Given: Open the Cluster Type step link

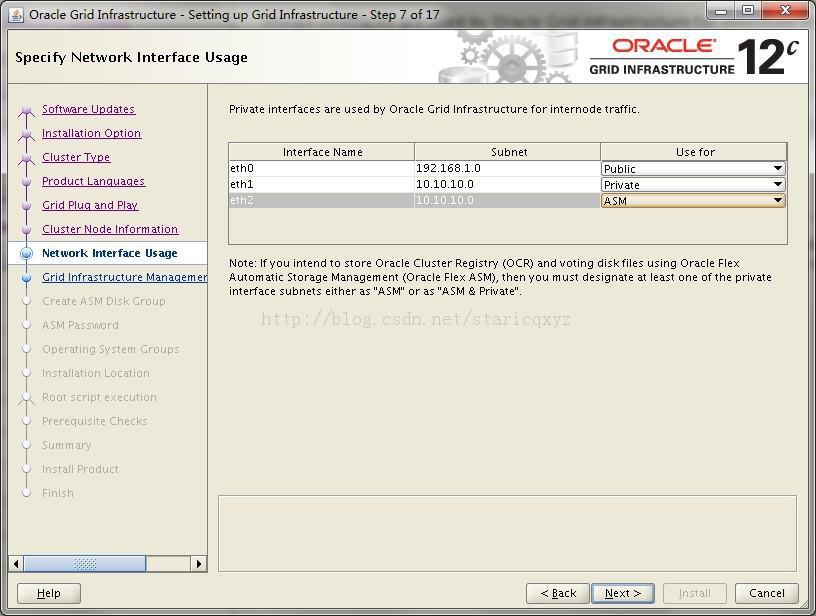Looking at the screenshot, I should (x=76, y=157).
